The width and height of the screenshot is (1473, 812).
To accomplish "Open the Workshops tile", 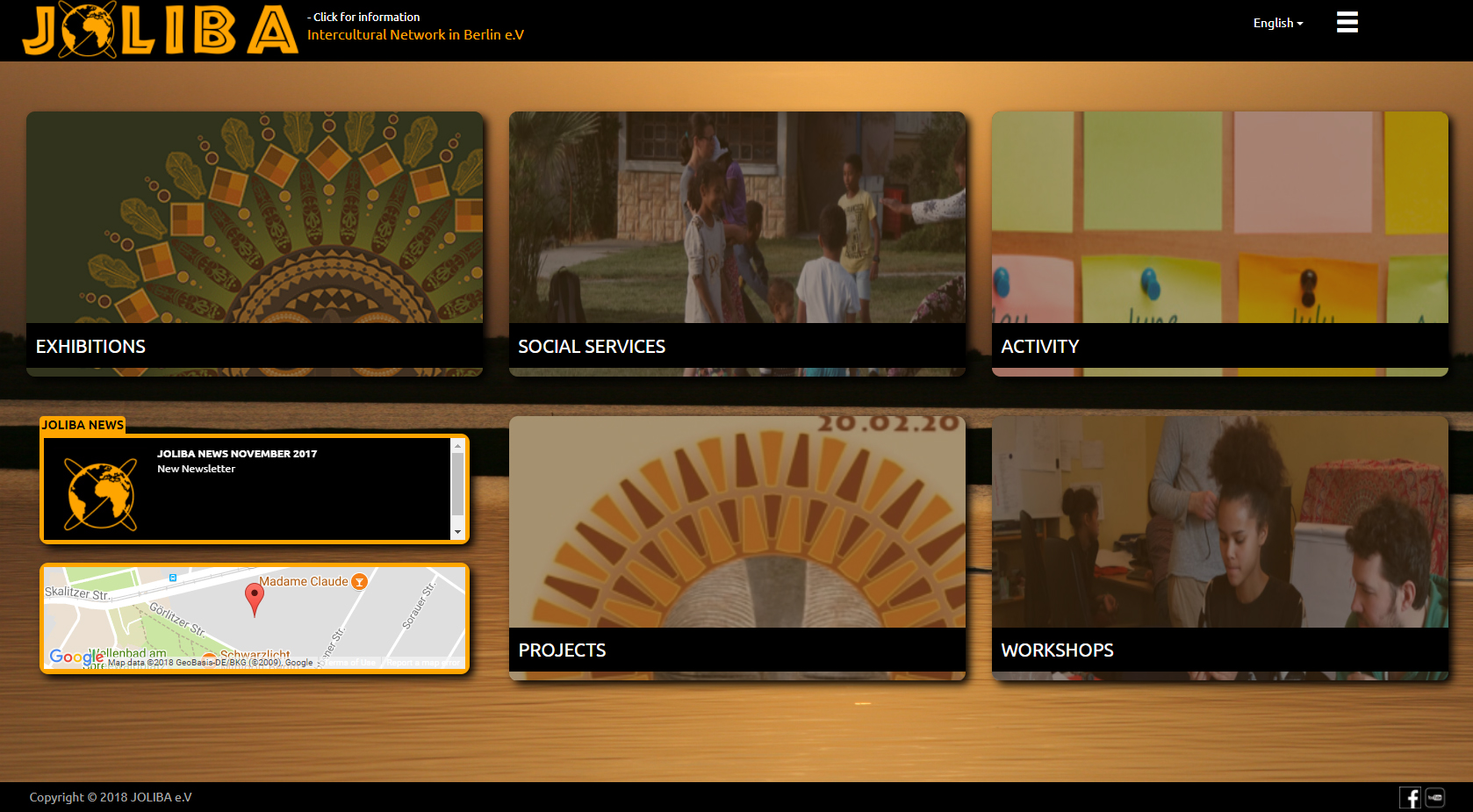I will coord(1220,548).
